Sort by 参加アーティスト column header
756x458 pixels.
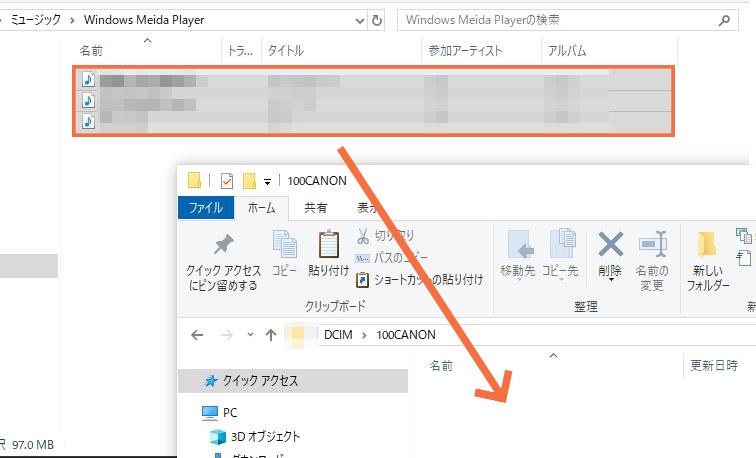pyautogui.click(x=465, y=51)
